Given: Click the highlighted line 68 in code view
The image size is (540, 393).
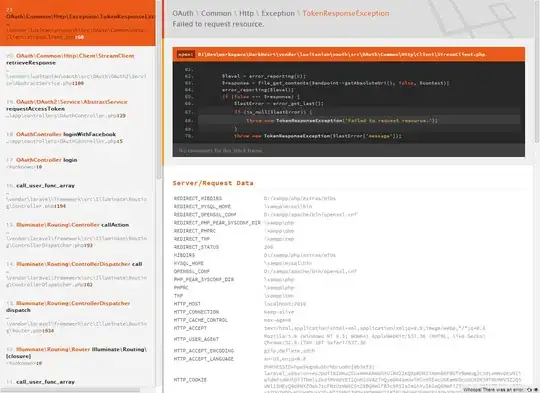Looking at the screenshot, I should [x=359, y=121].
